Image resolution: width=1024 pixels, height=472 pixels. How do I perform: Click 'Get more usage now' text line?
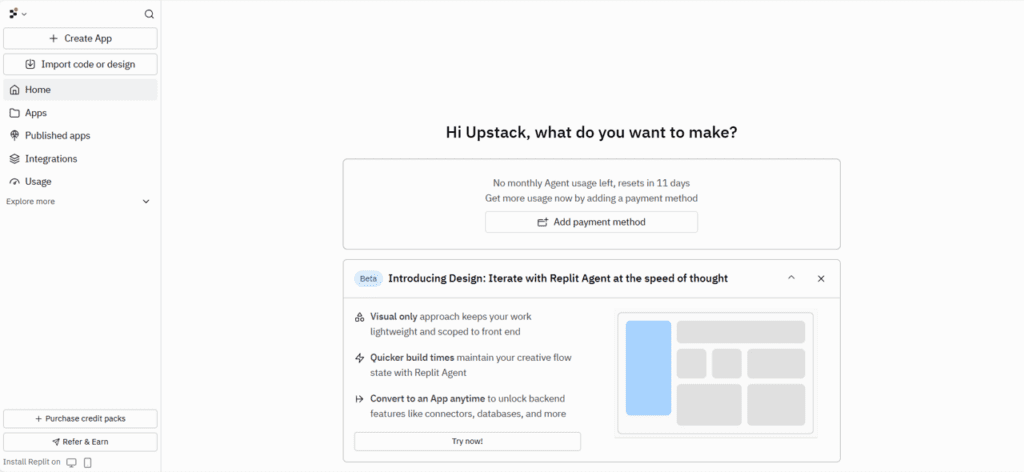[x=591, y=198]
